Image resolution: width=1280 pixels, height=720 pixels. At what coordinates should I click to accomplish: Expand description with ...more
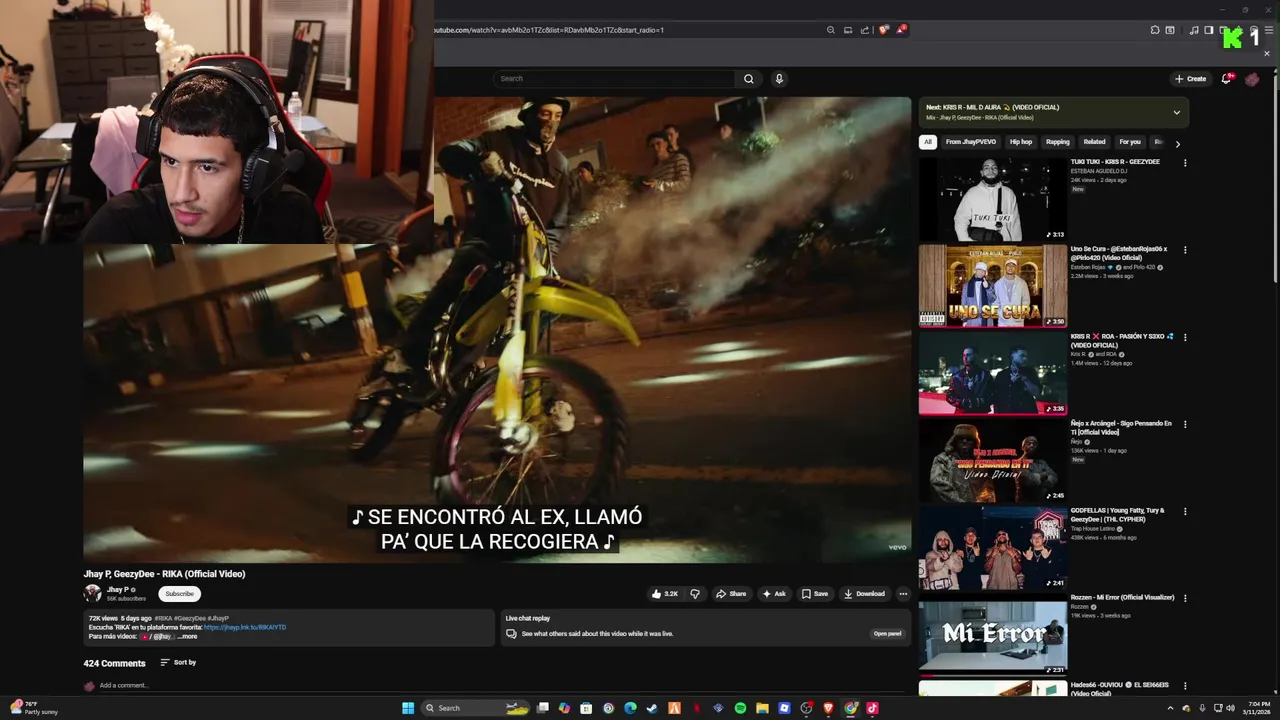187,636
